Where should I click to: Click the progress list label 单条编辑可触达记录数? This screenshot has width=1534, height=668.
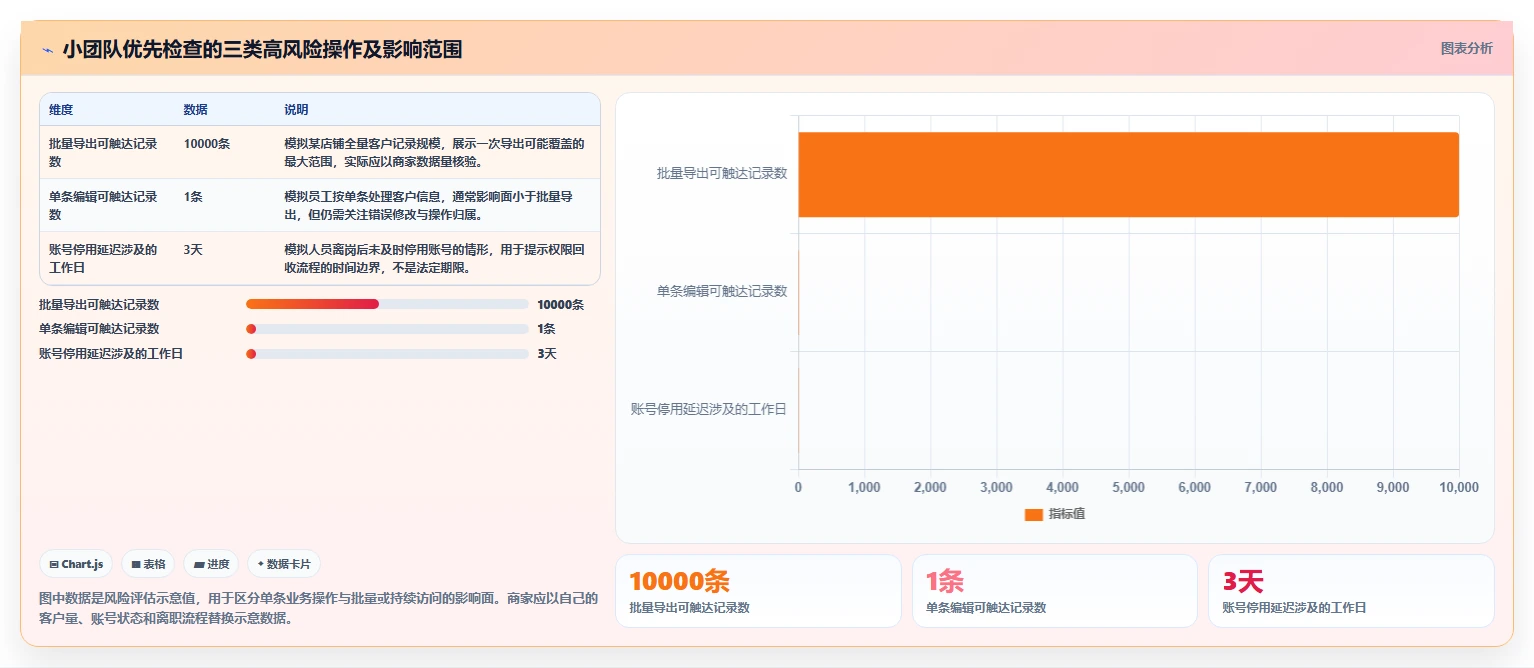[99, 329]
